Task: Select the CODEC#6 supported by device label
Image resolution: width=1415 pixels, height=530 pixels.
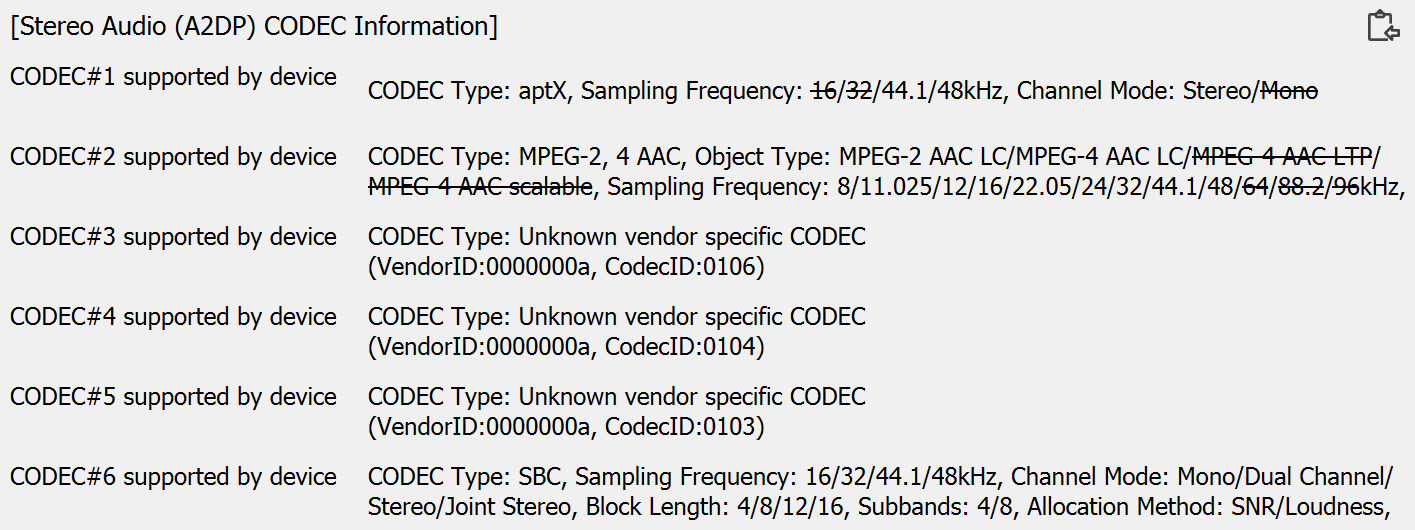Action: click(173, 477)
